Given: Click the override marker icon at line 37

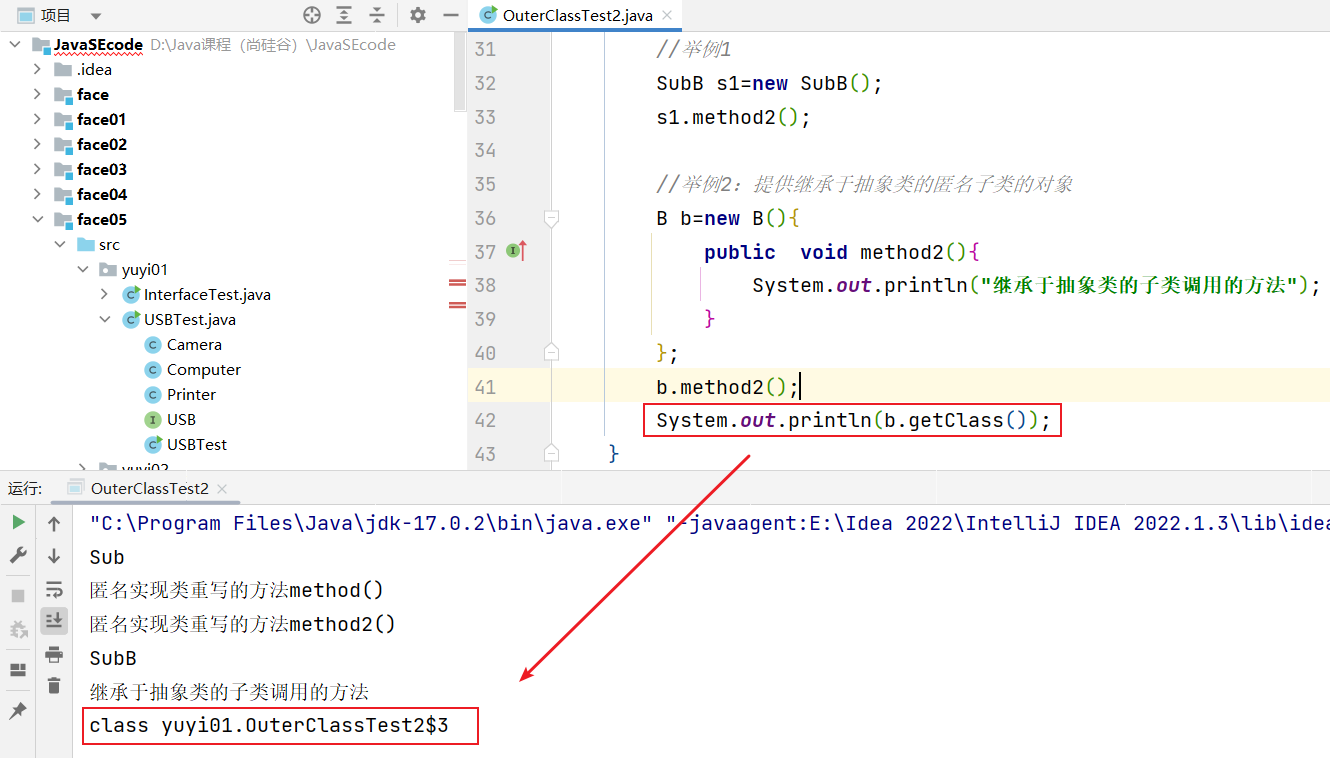Looking at the screenshot, I should tap(516, 251).
